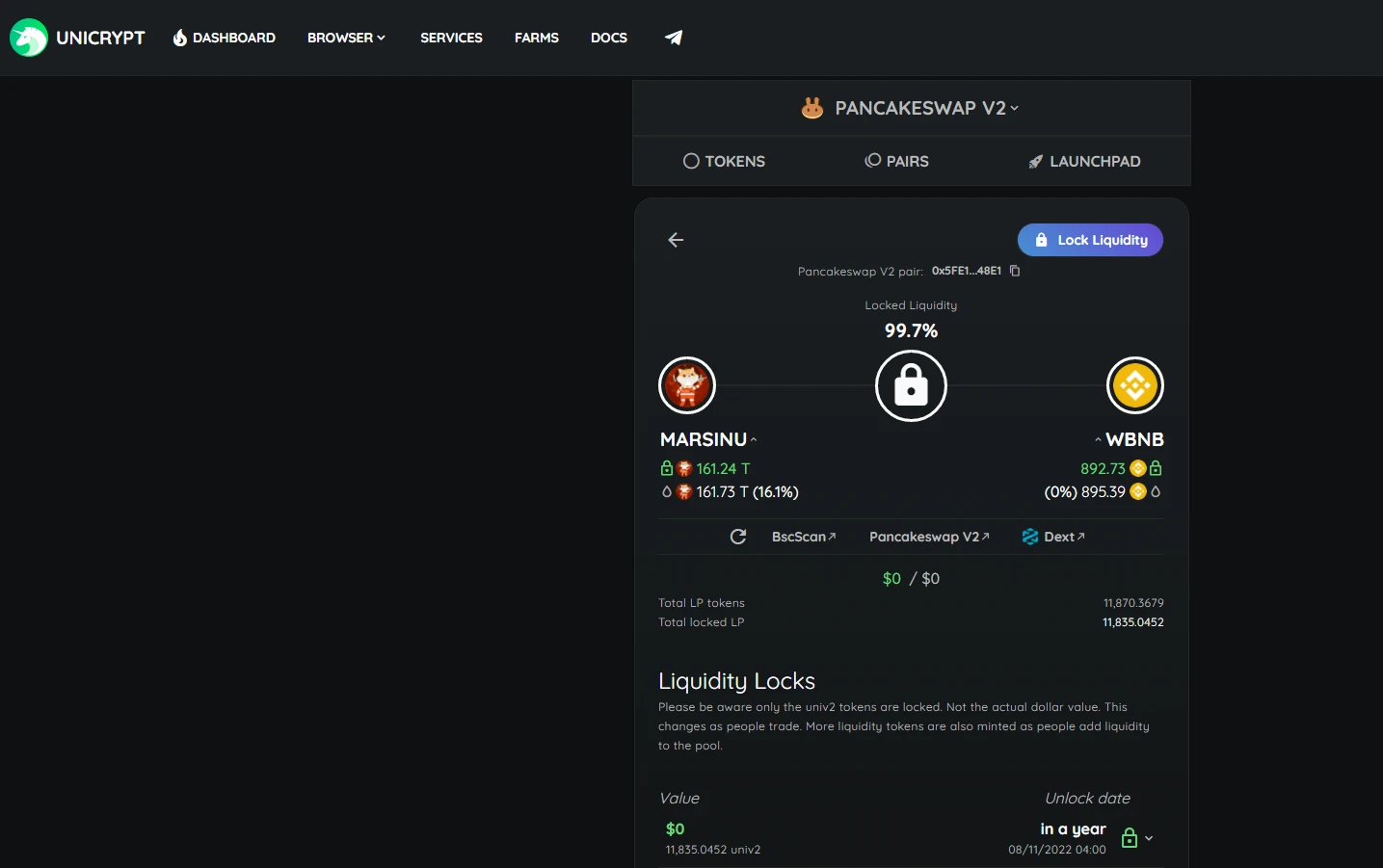Screen dimensions: 1383x868
Task: Click the Lock Liquidity button
Action: point(1090,240)
